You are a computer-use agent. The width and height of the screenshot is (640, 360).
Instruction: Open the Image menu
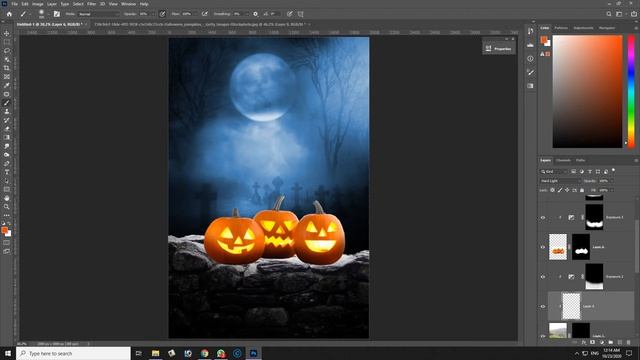38,4
